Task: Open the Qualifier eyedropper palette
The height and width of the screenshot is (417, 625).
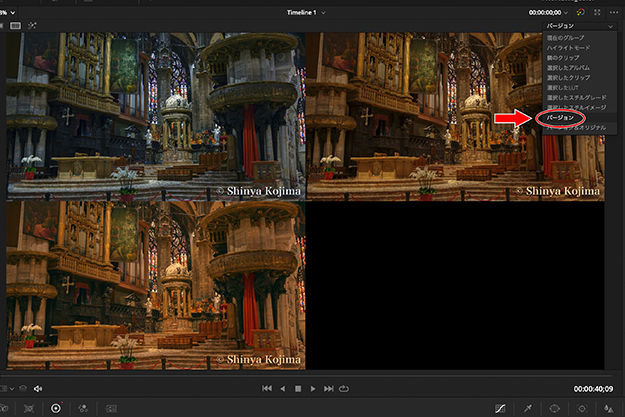Action: pyautogui.click(x=528, y=409)
